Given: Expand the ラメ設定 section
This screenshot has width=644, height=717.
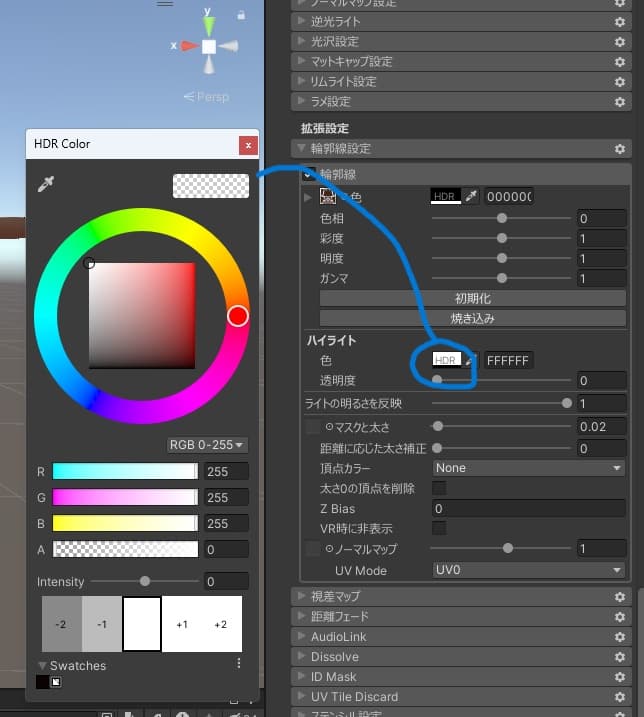Looking at the screenshot, I should 301,101.
